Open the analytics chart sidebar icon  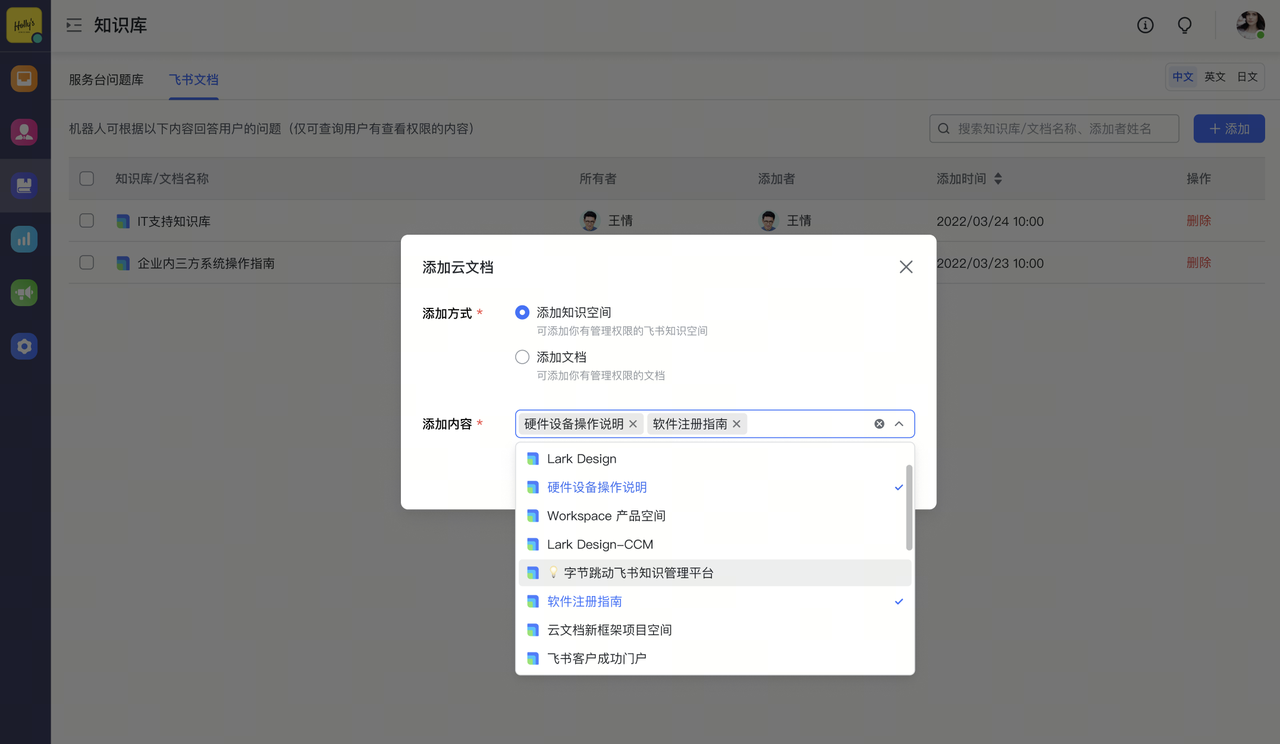tap(24, 239)
